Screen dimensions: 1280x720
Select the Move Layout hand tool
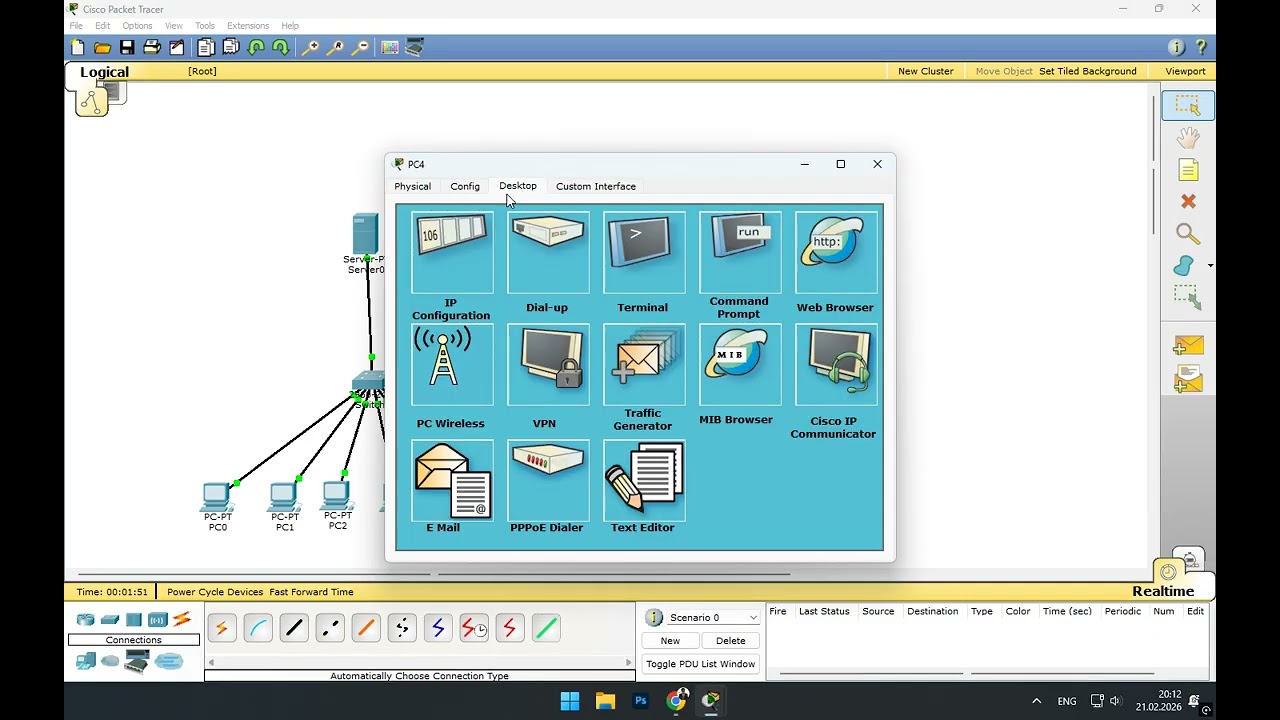click(1188, 137)
